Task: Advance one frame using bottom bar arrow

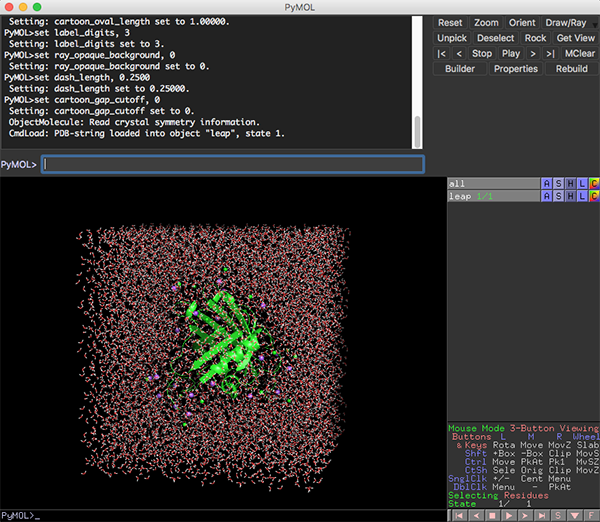Action: pos(526,516)
